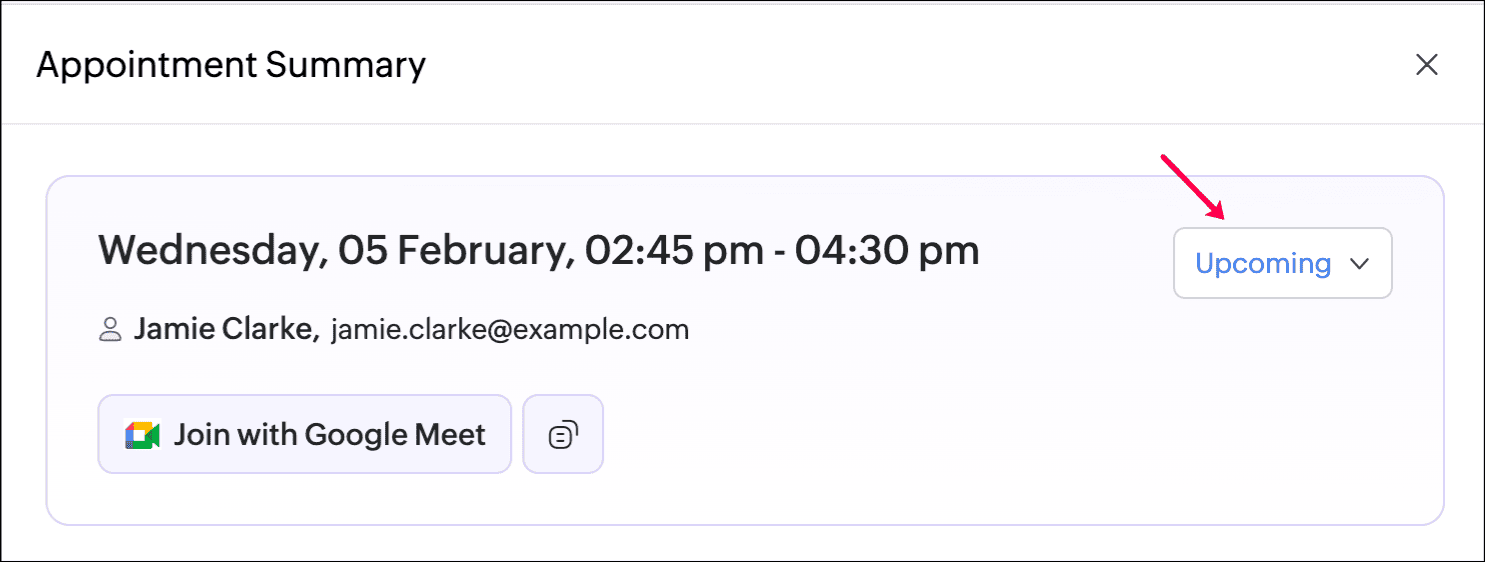Select the customer person icon
The image size is (1485, 562).
tap(110, 329)
